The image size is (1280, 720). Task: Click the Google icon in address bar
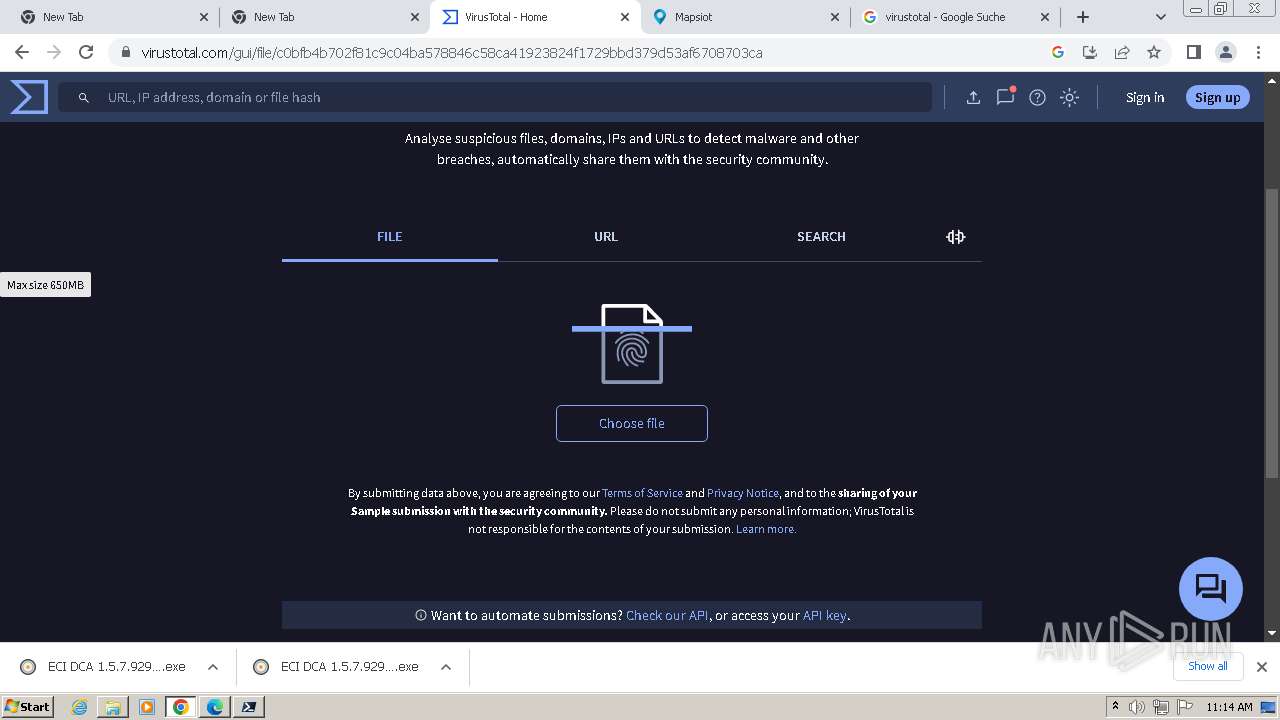tap(1058, 52)
